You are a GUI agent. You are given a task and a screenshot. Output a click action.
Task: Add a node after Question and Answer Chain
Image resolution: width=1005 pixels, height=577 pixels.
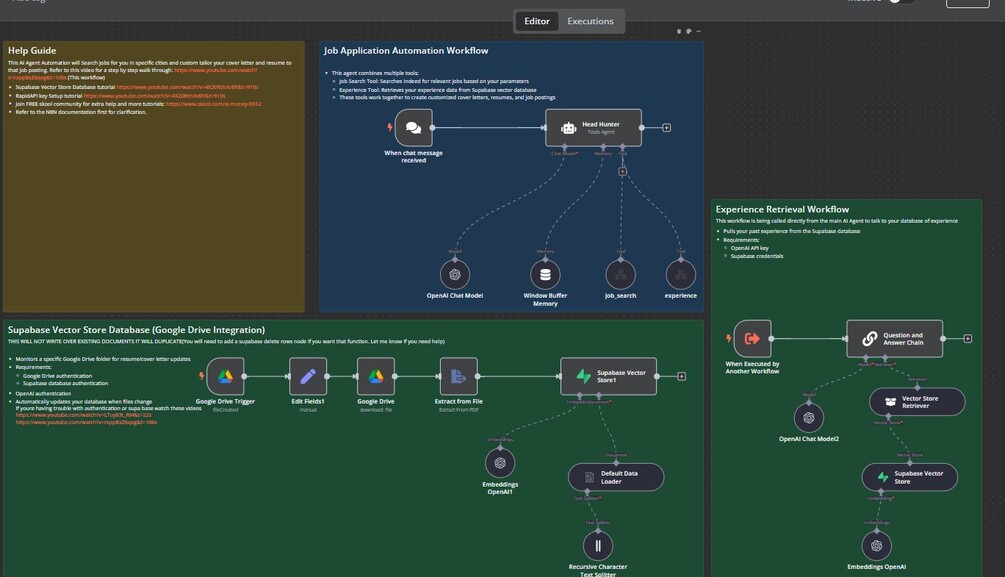[968, 339]
